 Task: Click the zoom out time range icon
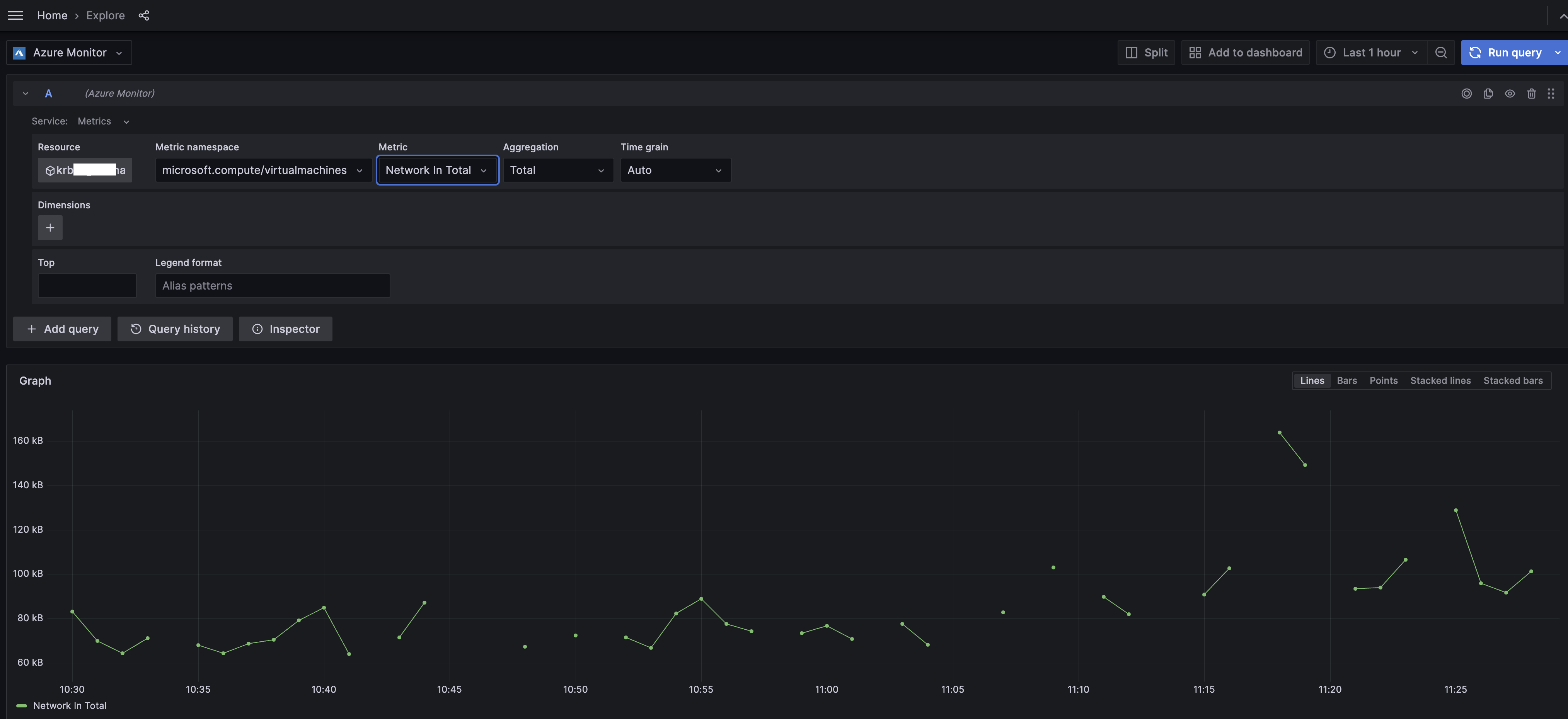[1440, 52]
